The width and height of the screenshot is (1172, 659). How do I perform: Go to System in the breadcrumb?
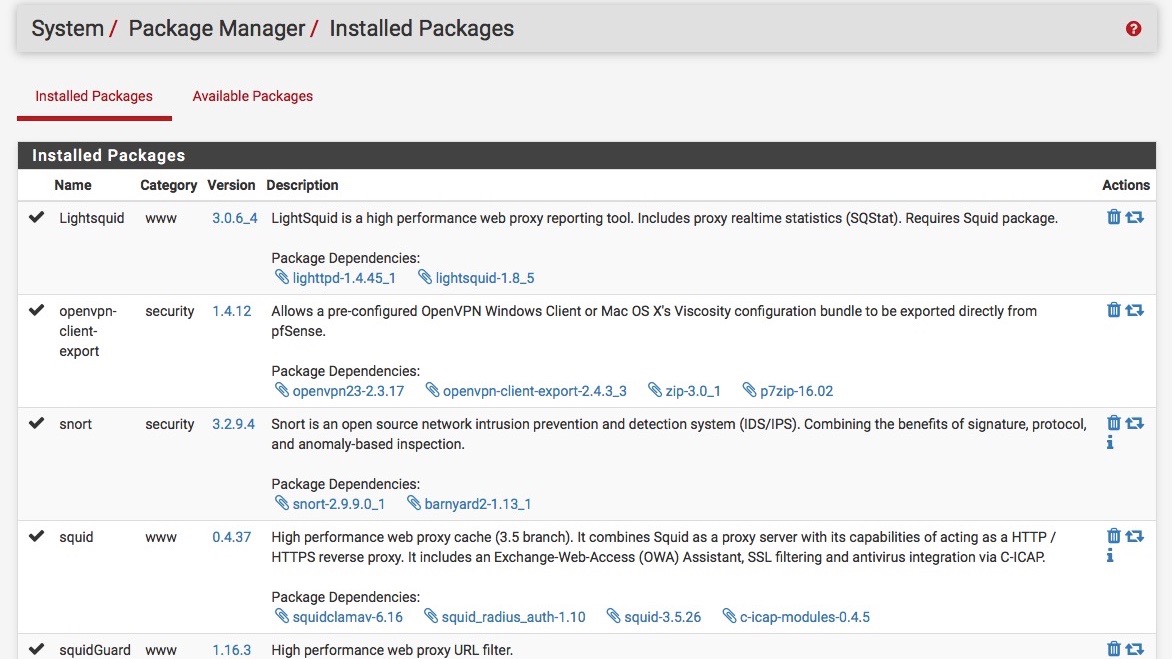67,28
